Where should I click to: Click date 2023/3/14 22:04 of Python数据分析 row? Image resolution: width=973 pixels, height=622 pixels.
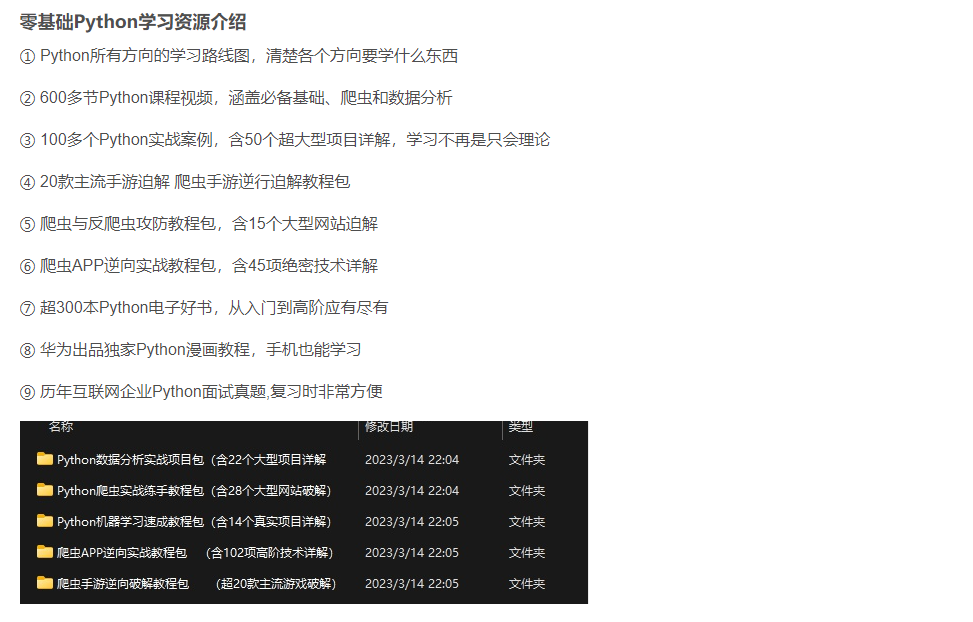[x=412, y=459]
